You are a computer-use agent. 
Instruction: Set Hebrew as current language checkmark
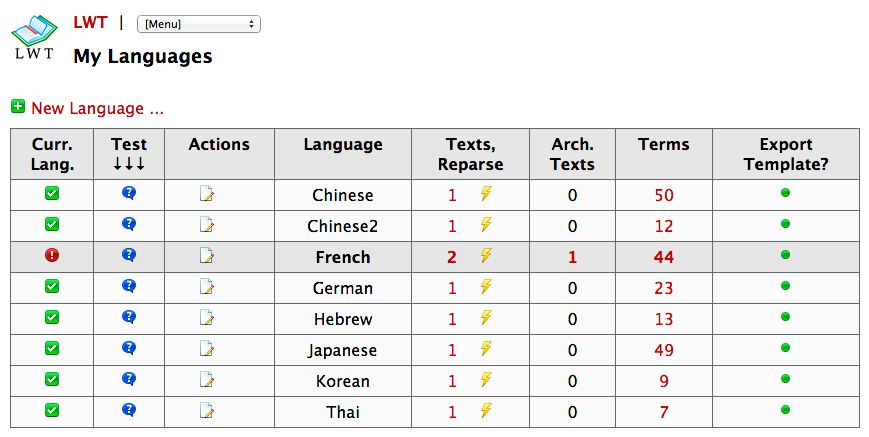52,318
